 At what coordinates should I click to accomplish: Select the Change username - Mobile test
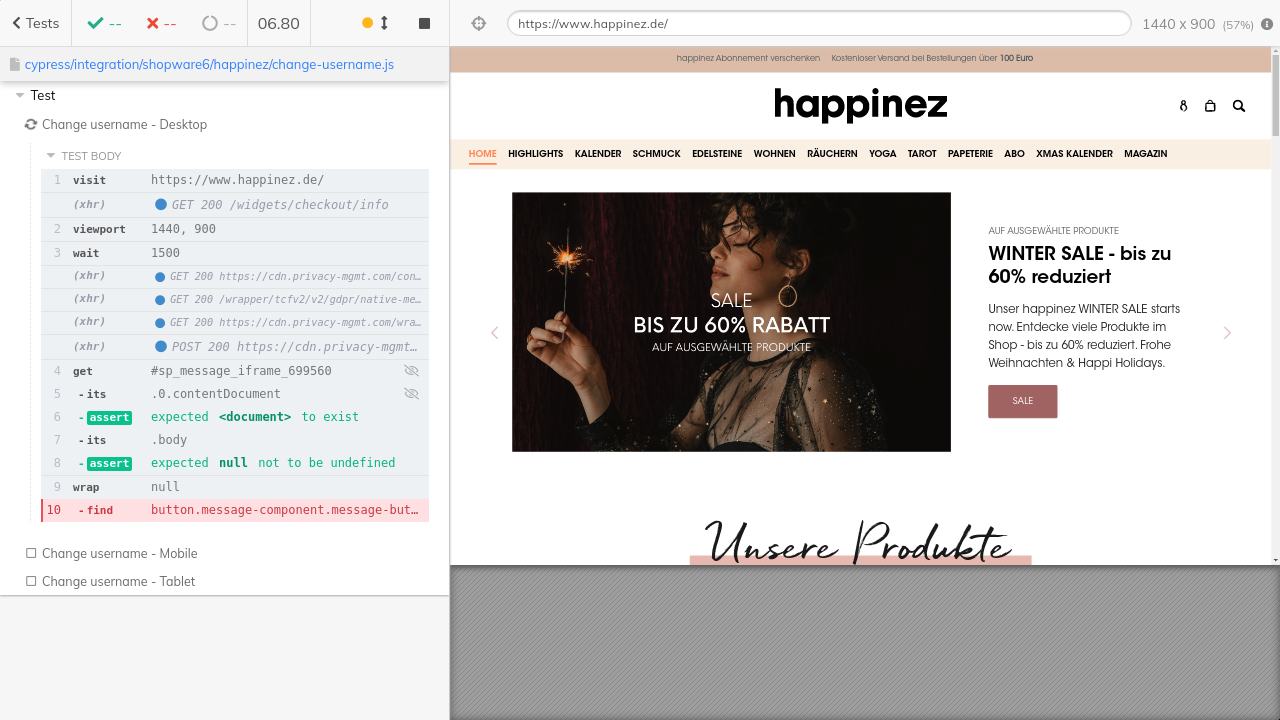pos(119,553)
